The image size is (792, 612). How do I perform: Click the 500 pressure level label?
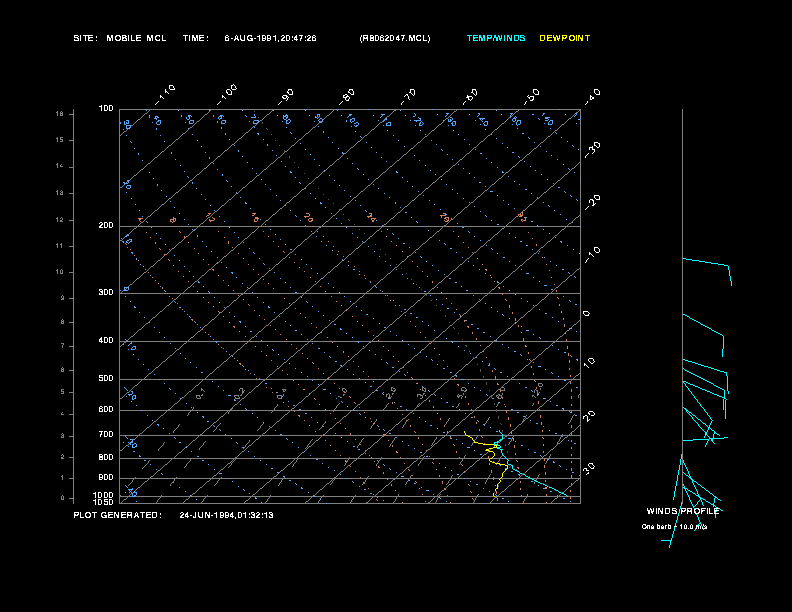[x=106, y=379]
